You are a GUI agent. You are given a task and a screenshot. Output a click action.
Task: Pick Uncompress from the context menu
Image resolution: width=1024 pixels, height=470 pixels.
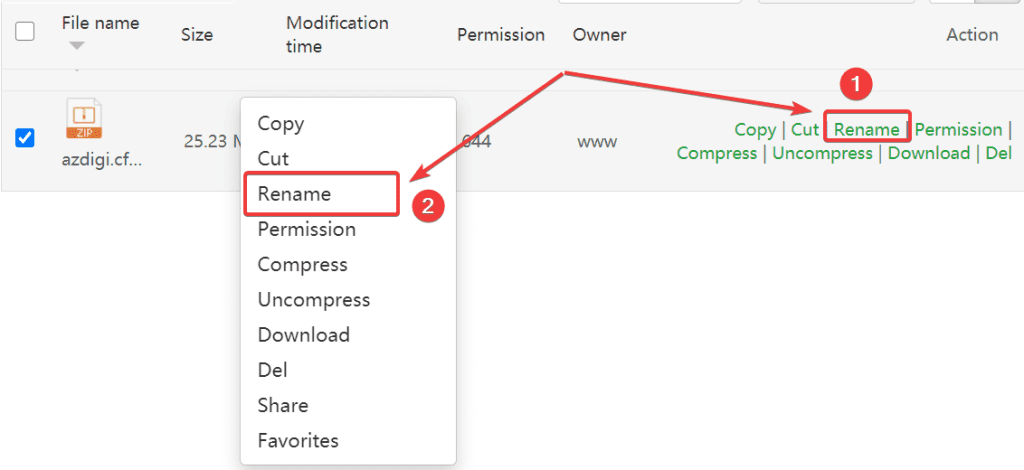coord(313,299)
